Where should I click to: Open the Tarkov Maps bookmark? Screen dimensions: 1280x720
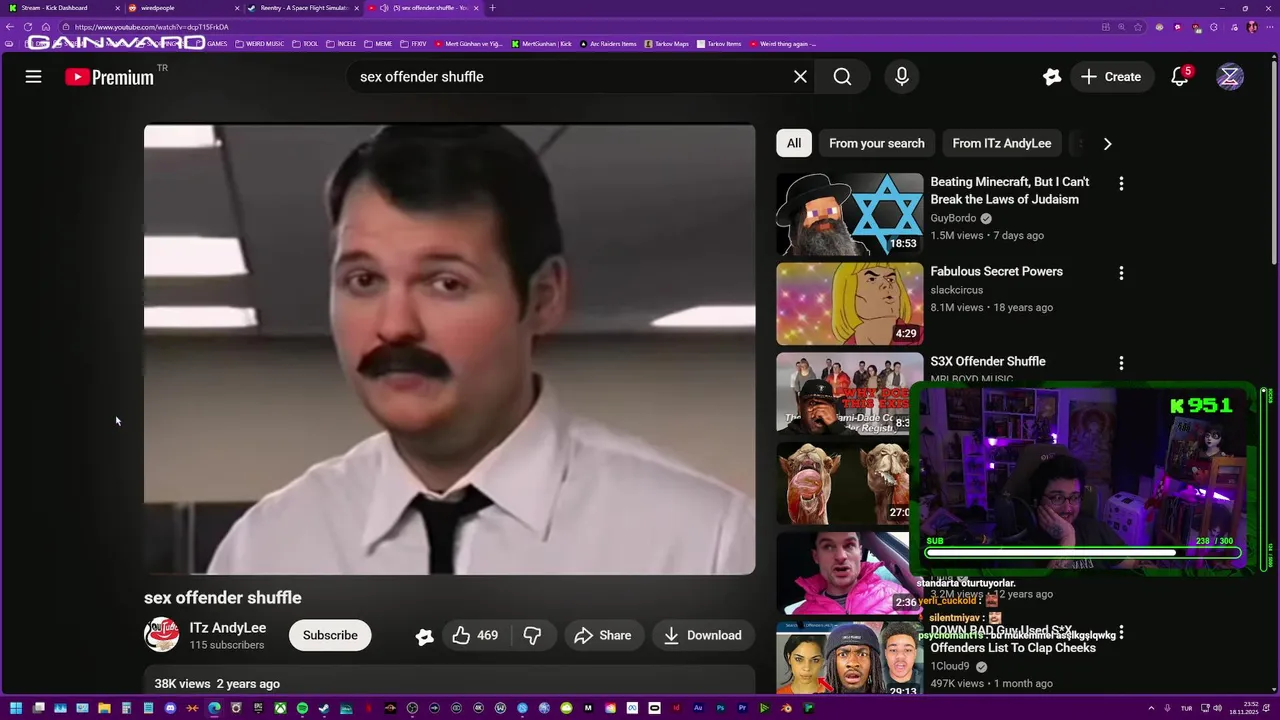pos(667,44)
